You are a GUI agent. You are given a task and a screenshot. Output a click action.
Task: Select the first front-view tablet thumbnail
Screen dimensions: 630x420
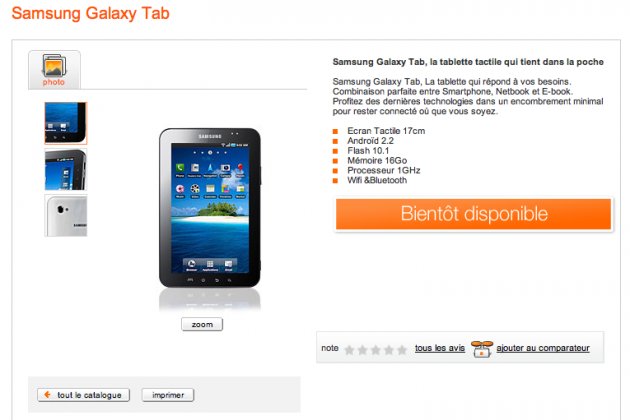click(x=65, y=123)
